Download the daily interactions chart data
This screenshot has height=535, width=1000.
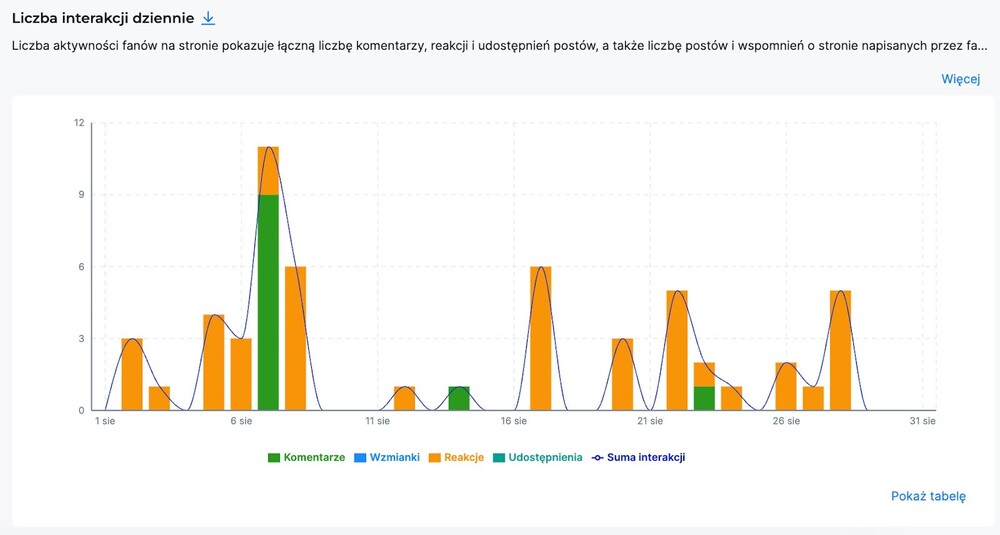tap(208, 19)
